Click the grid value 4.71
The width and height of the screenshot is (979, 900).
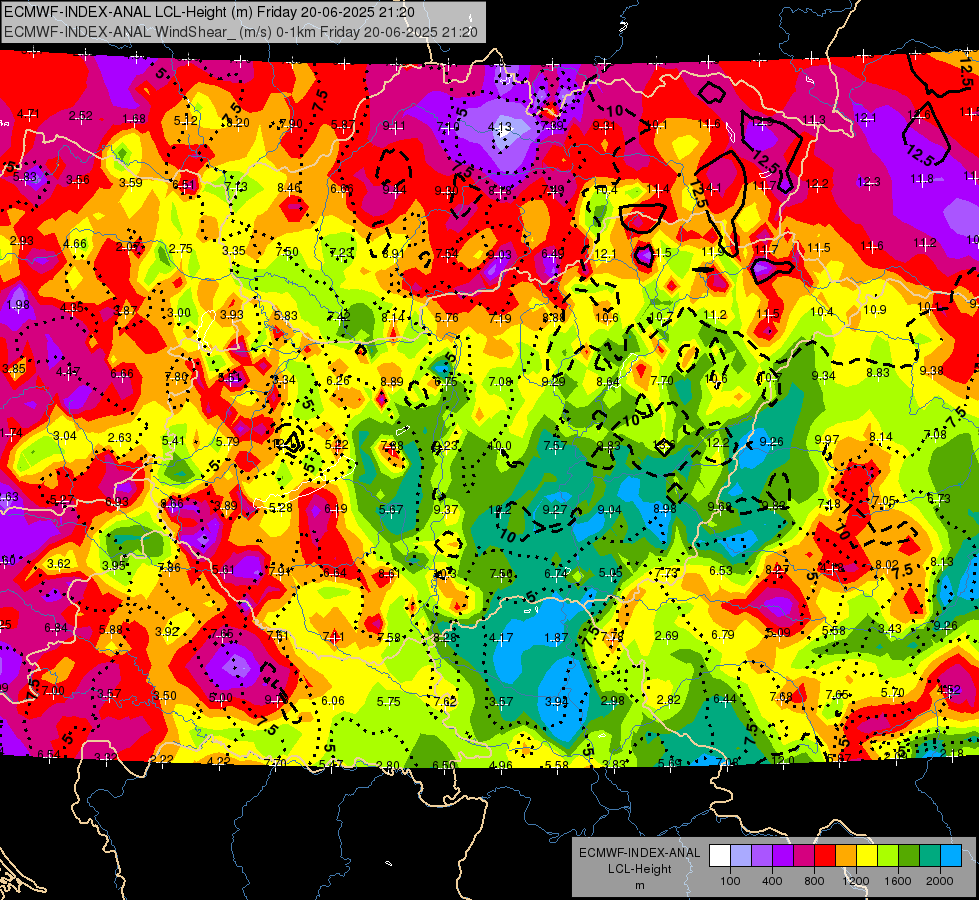click(x=28, y=114)
